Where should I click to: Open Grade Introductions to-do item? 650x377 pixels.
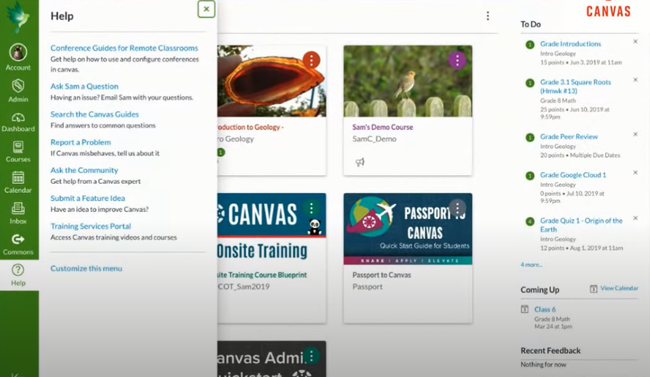(570, 44)
